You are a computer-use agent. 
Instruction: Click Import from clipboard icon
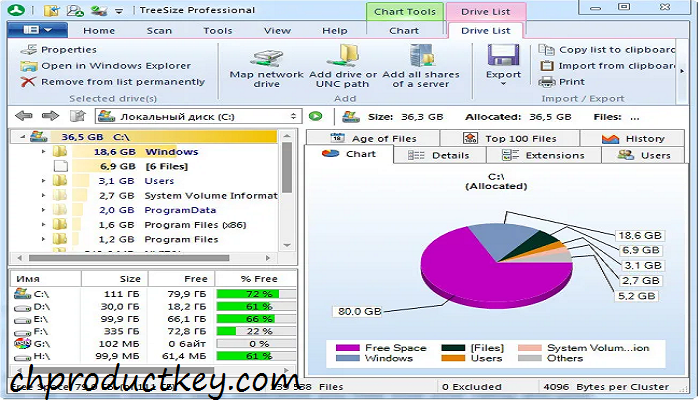[546, 66]
